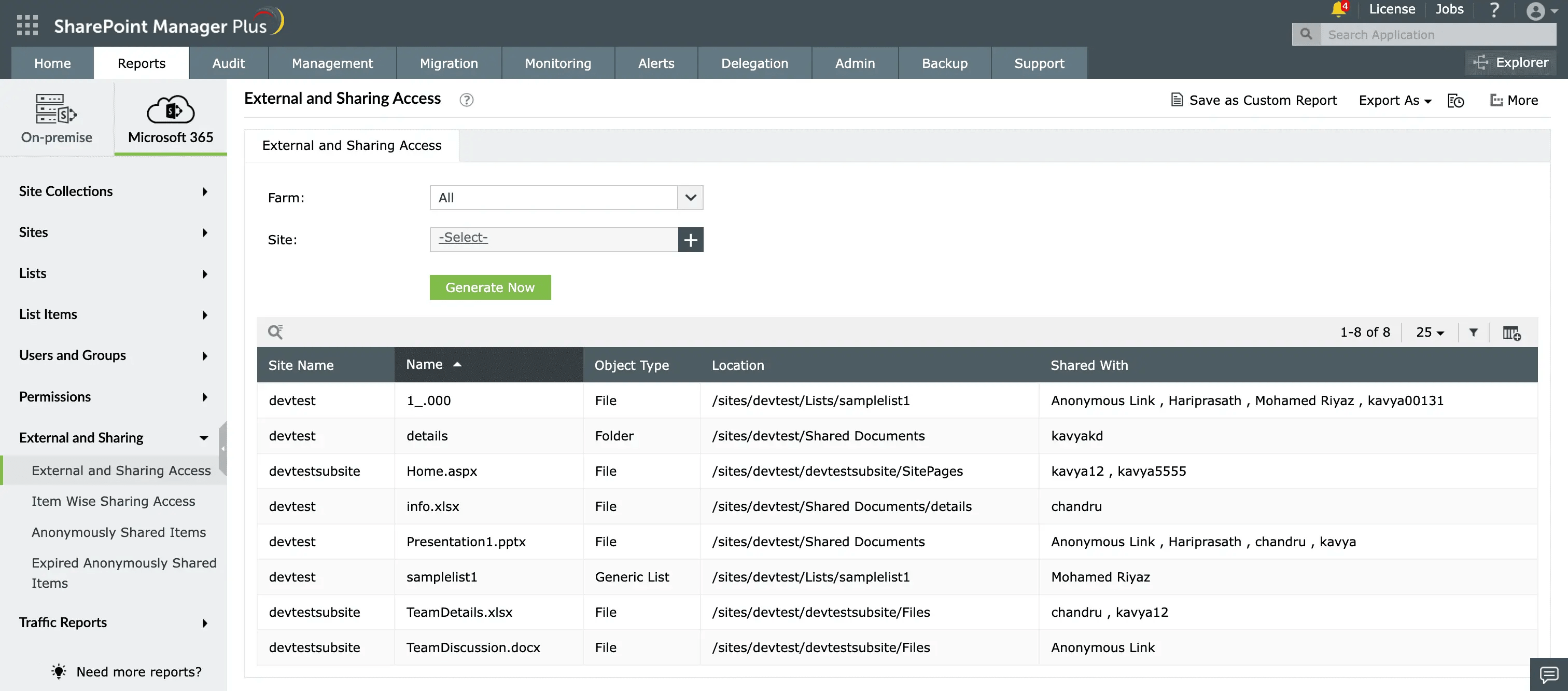
Task: Click the help icon beside report title
Action: (466, 100)
